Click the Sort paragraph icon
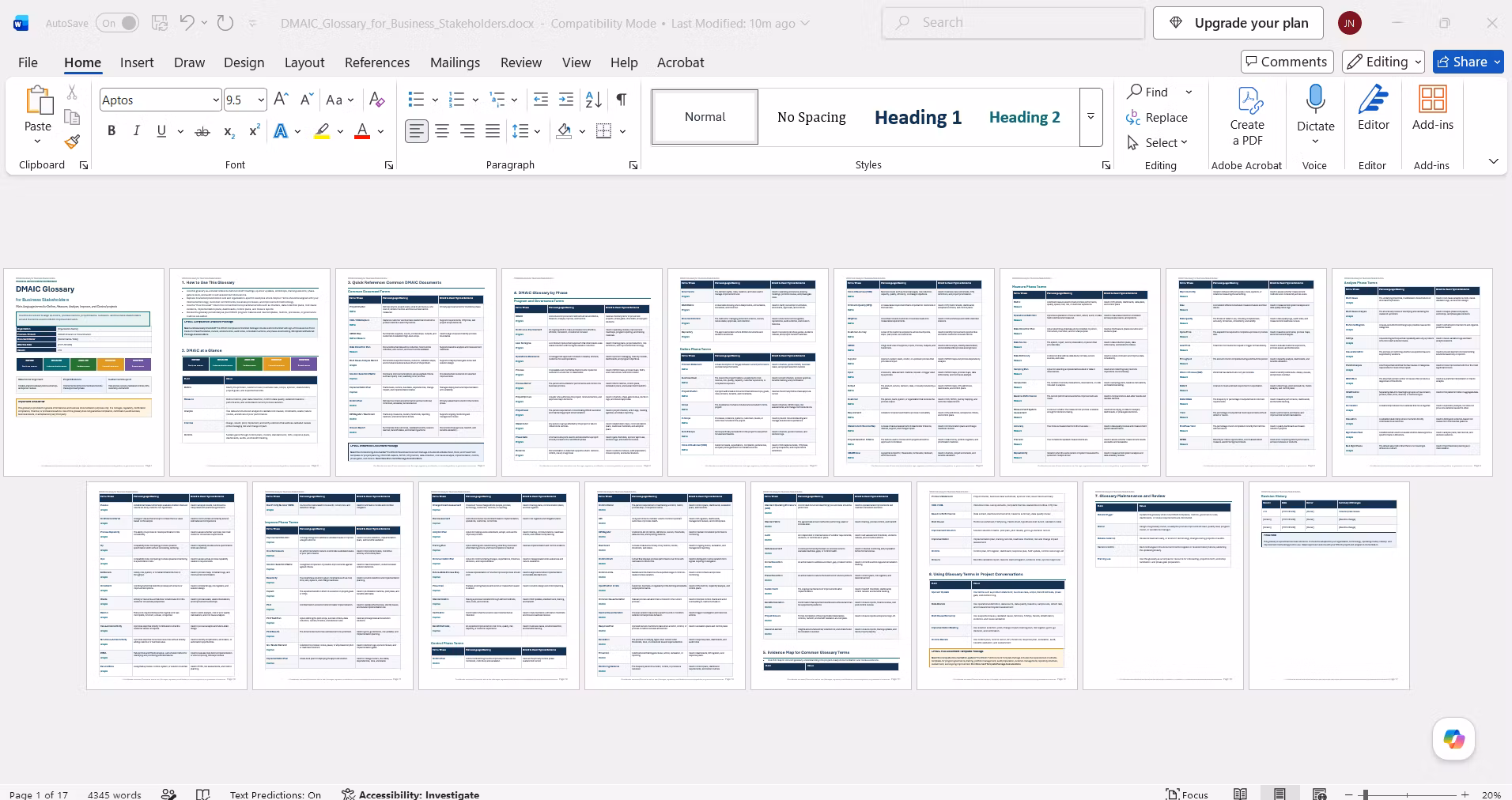Screen dimensions: 1512x800 pos(594,100)
